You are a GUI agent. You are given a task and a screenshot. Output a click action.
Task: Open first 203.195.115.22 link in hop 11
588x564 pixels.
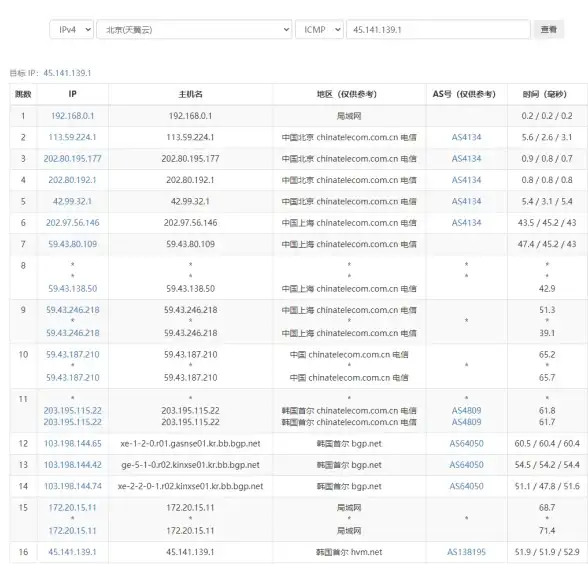click(73, 411)
